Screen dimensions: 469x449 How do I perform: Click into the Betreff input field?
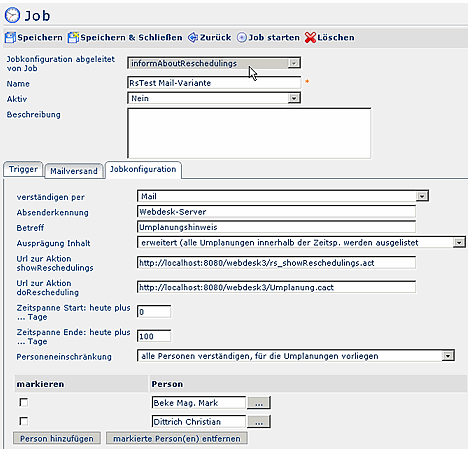coord(276,227)
